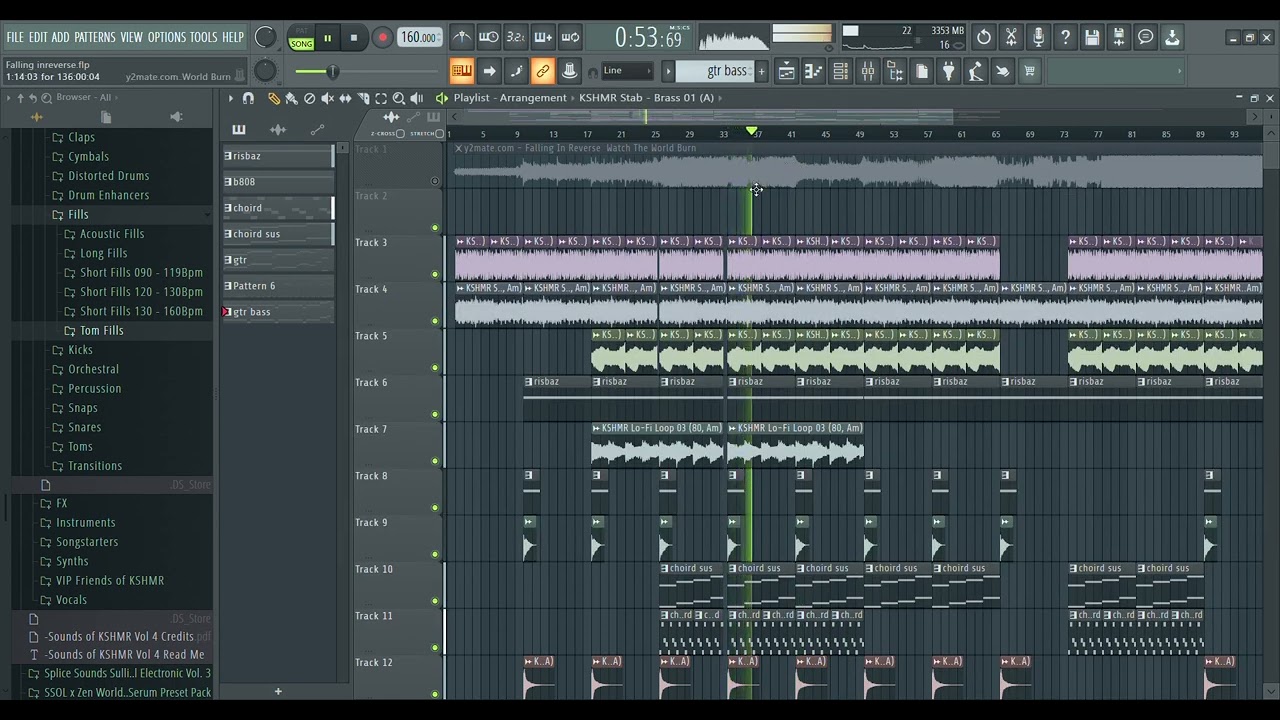Viewport: 1280px width, 720px height.
Task: Open the tempo tapper icon
Action: click(x=976, y=71)
